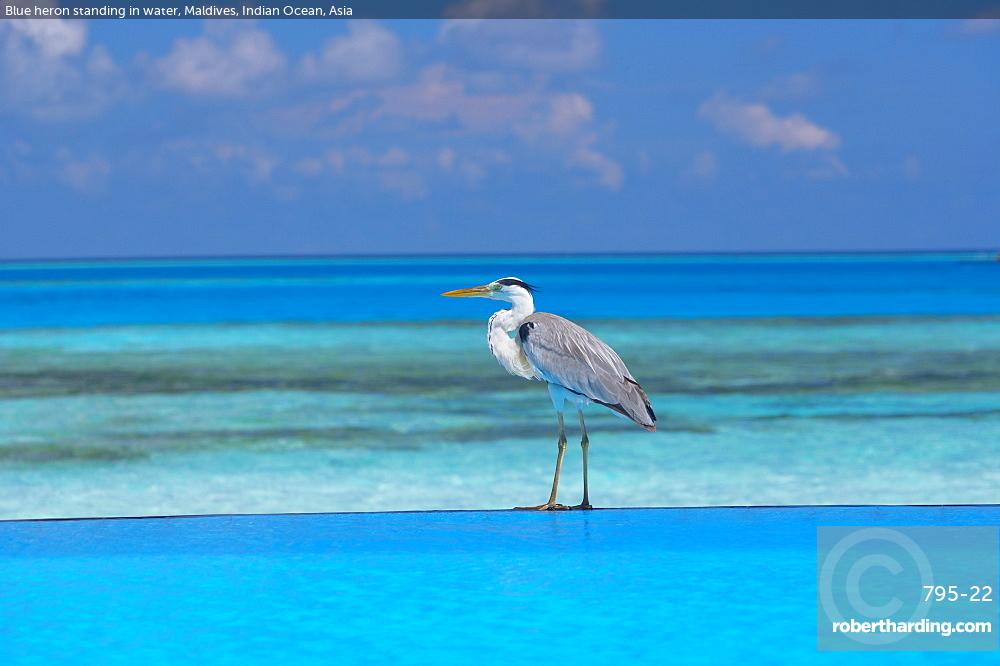Click the word "Maldives" in the caption
The width and height of the screenshot is (1000, 666).
pos(210,11)
